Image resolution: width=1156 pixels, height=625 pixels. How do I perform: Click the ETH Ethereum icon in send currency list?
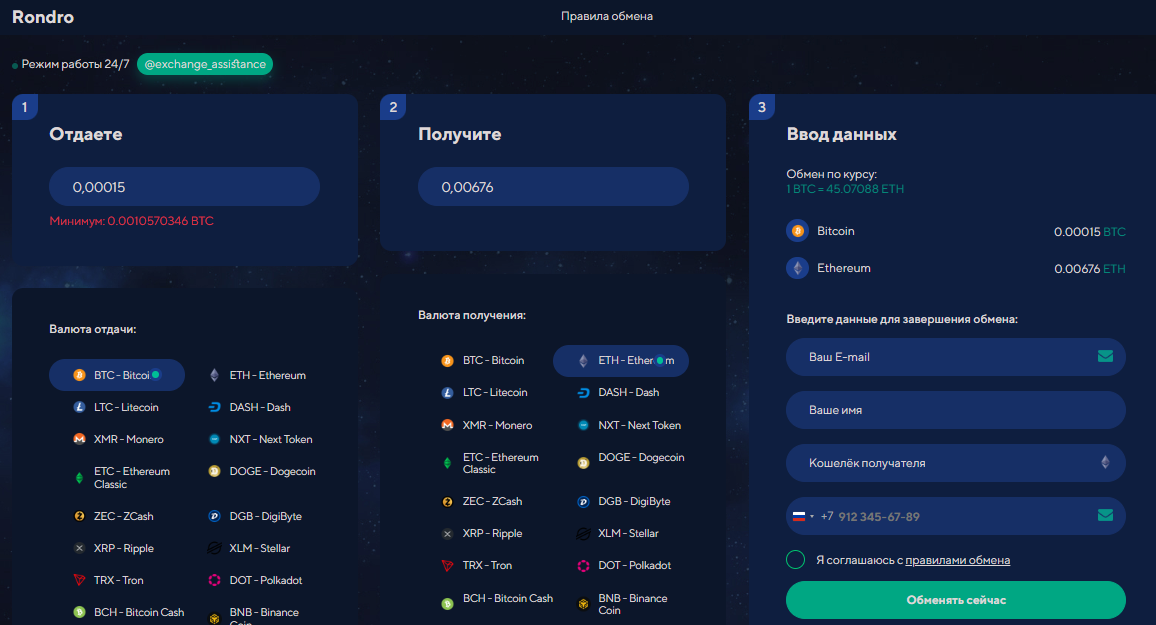(x=215, y=375)
